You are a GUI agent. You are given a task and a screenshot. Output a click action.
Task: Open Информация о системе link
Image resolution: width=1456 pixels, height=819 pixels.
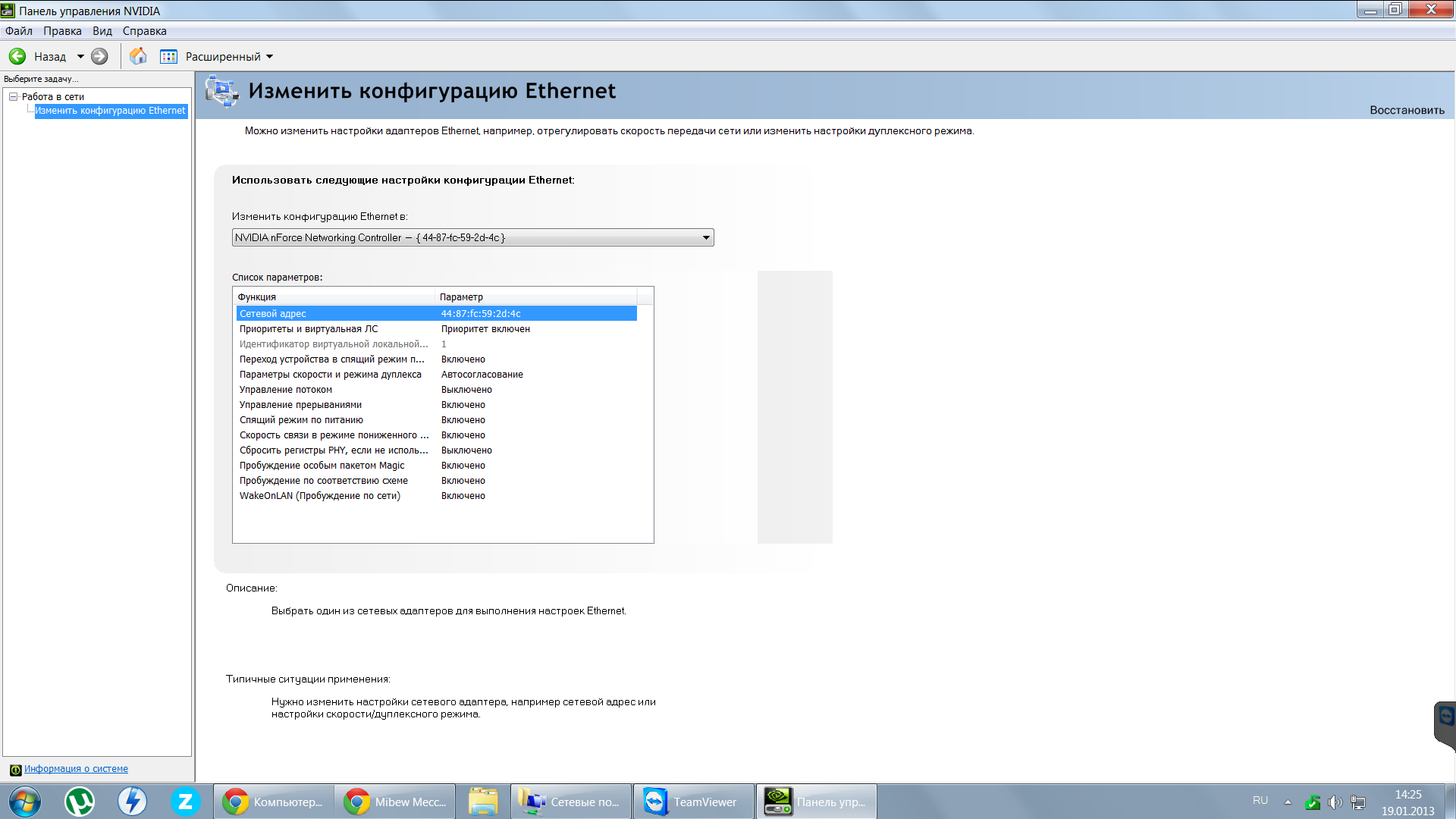pos(76,768)
